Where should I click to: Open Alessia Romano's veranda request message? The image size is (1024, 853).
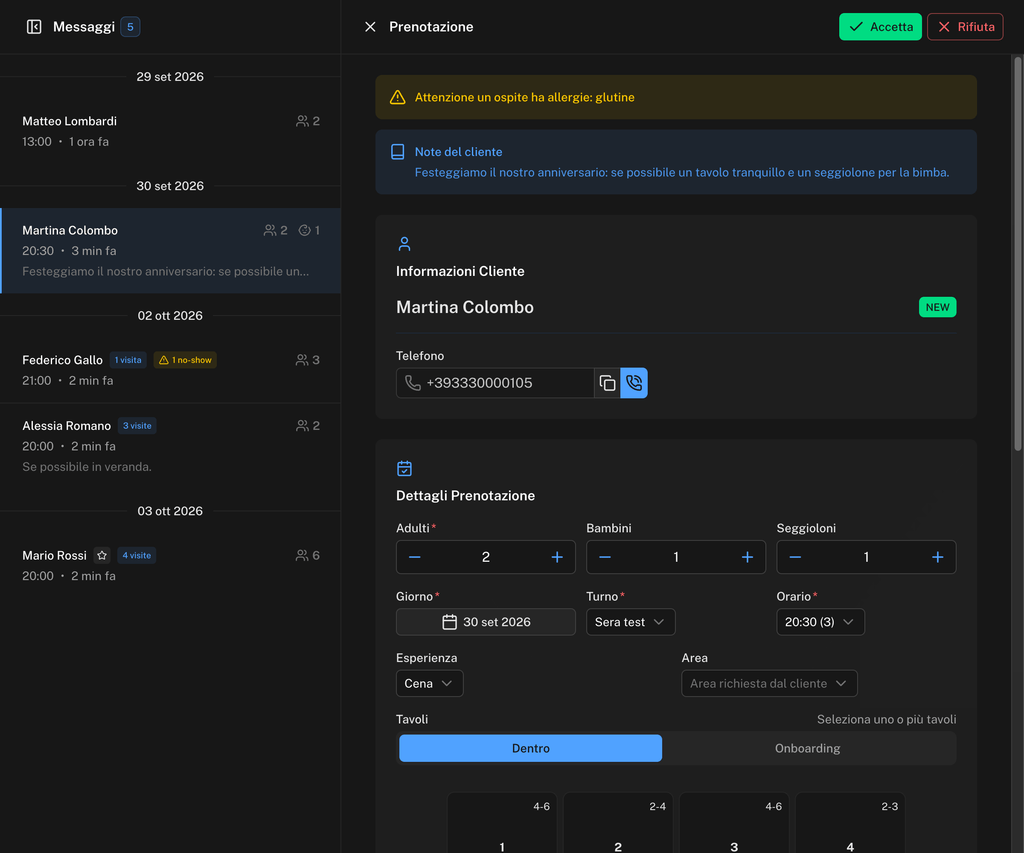tap(170, 446)
